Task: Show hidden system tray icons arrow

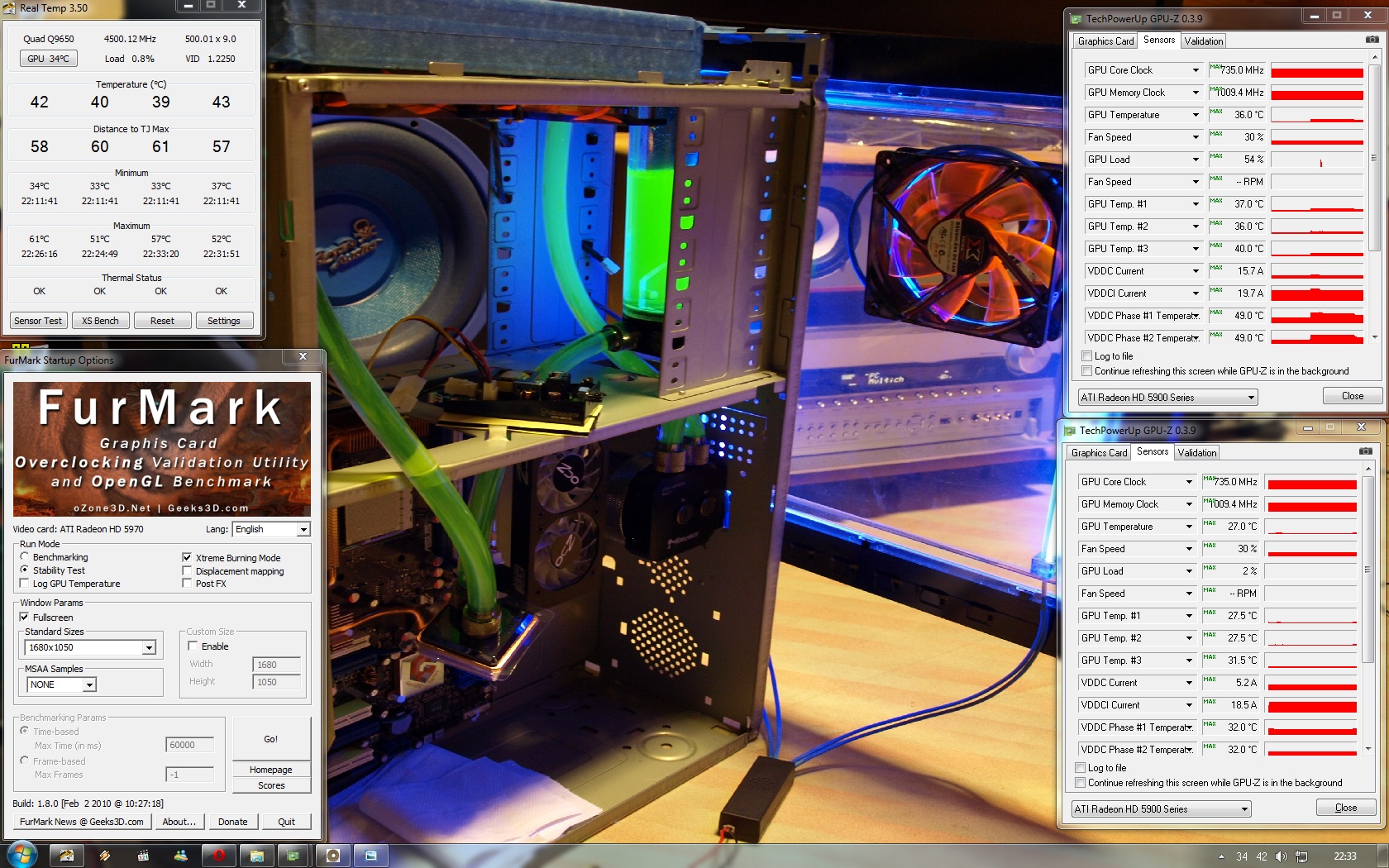Action: (1221, 856)
